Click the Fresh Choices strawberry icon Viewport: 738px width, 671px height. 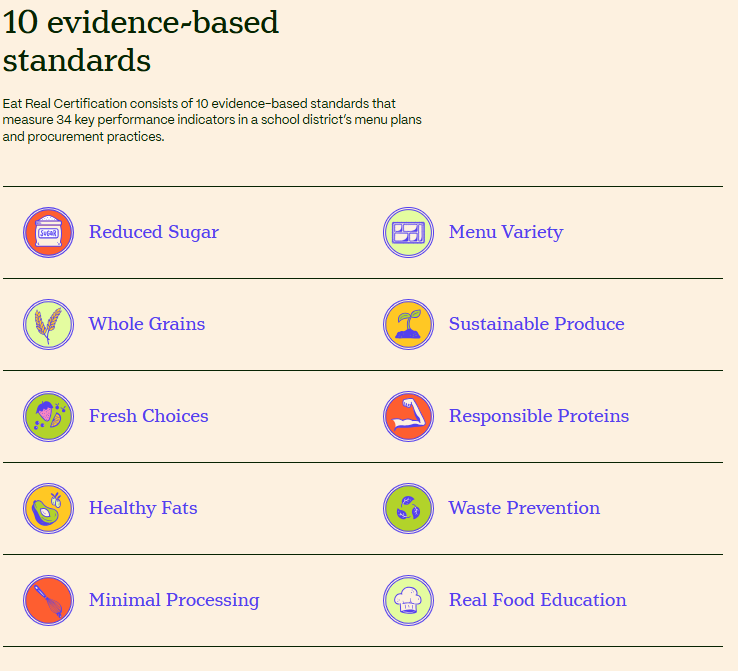[x=48, y=416]
